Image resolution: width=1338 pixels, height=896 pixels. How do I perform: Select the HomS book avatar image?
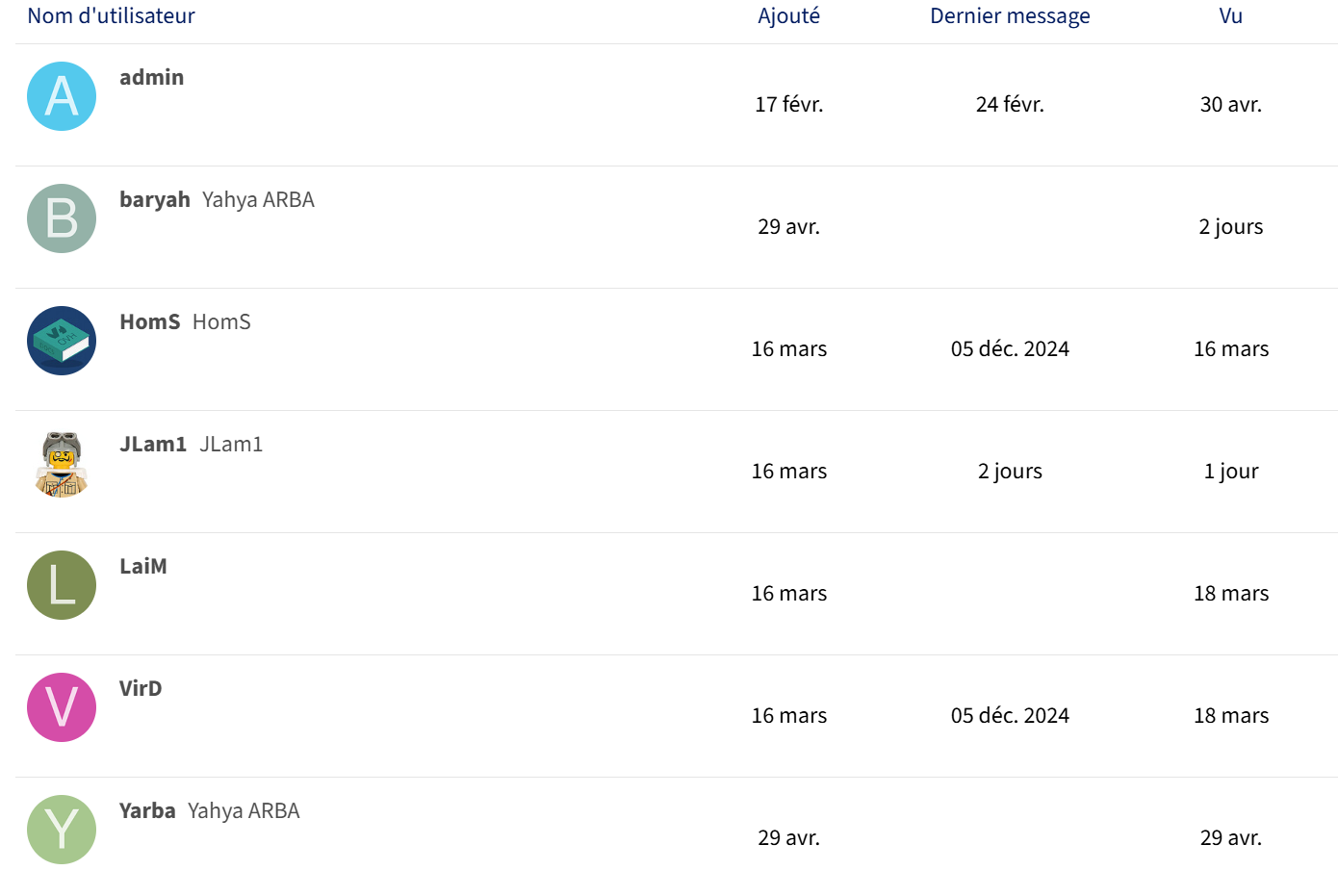pyautogui.click(x=62, y=341)
